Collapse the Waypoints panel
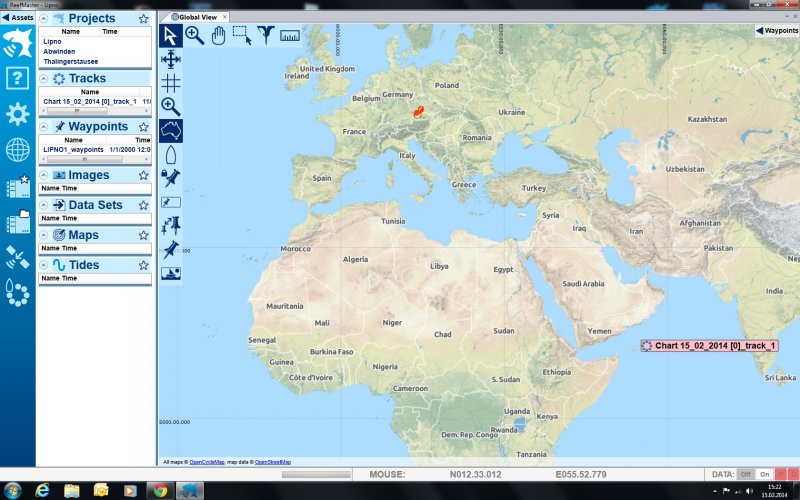The image size is (800, 500). click(x=45, y=127)
